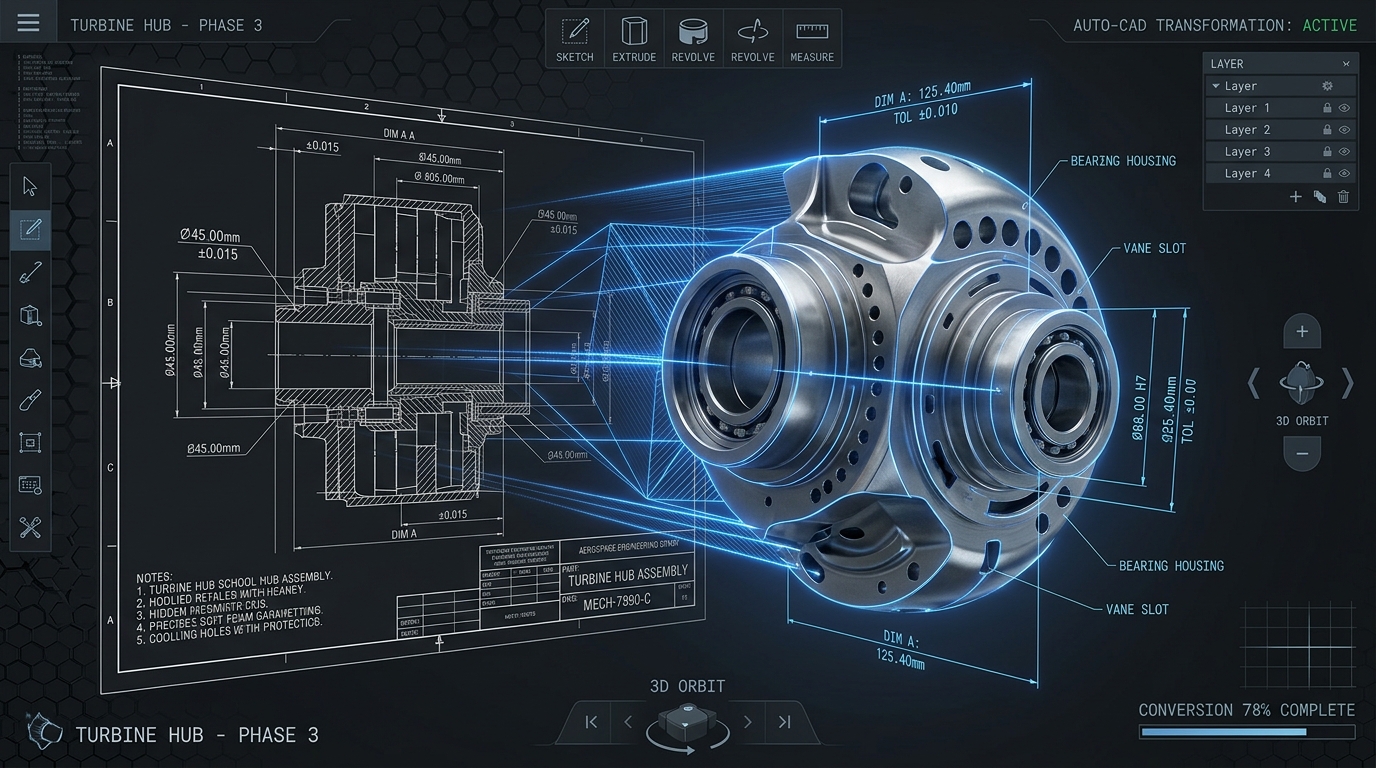Unlock Layer 1 with lock icon
1376x768 pixels.
pyautogui.click(x=1327, y=108)
